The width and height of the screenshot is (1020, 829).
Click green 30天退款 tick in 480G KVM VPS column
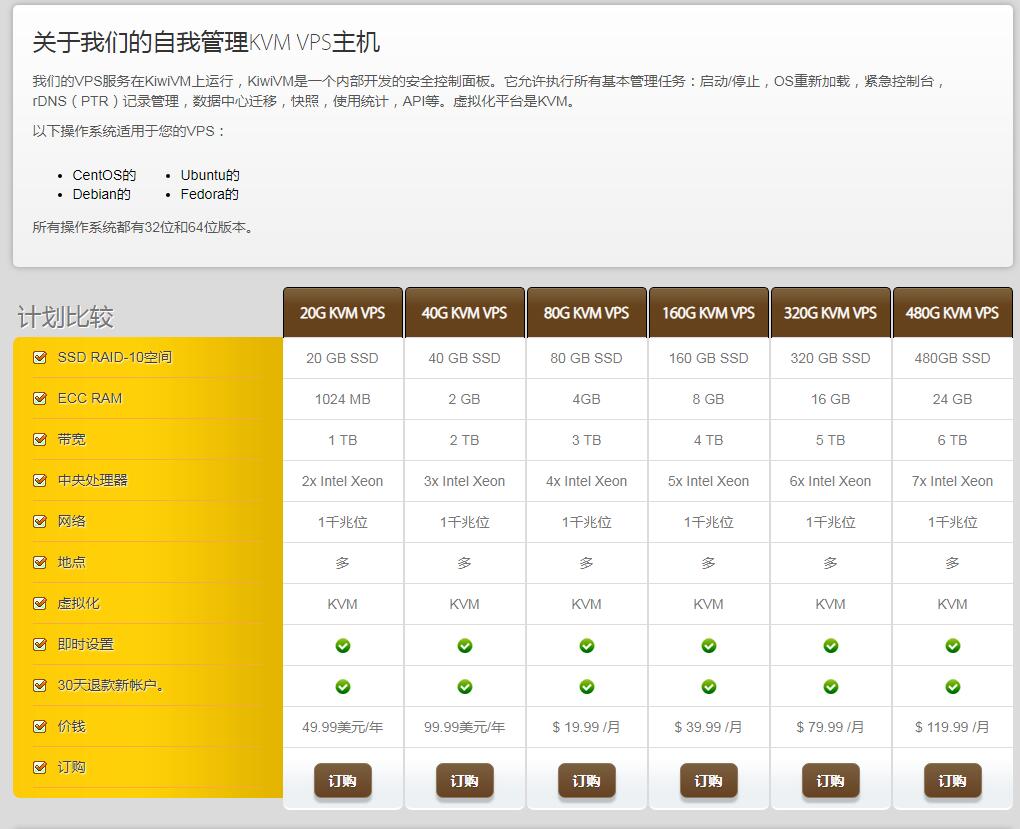[x=952, y=686]
